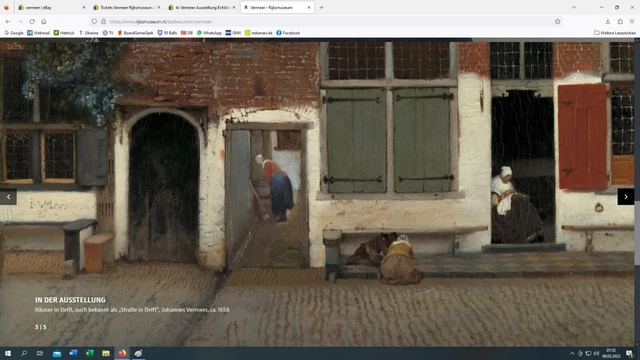Close the vermeer | eBay tab
This screenshot has width=640, height=360.
click(84, 7)
